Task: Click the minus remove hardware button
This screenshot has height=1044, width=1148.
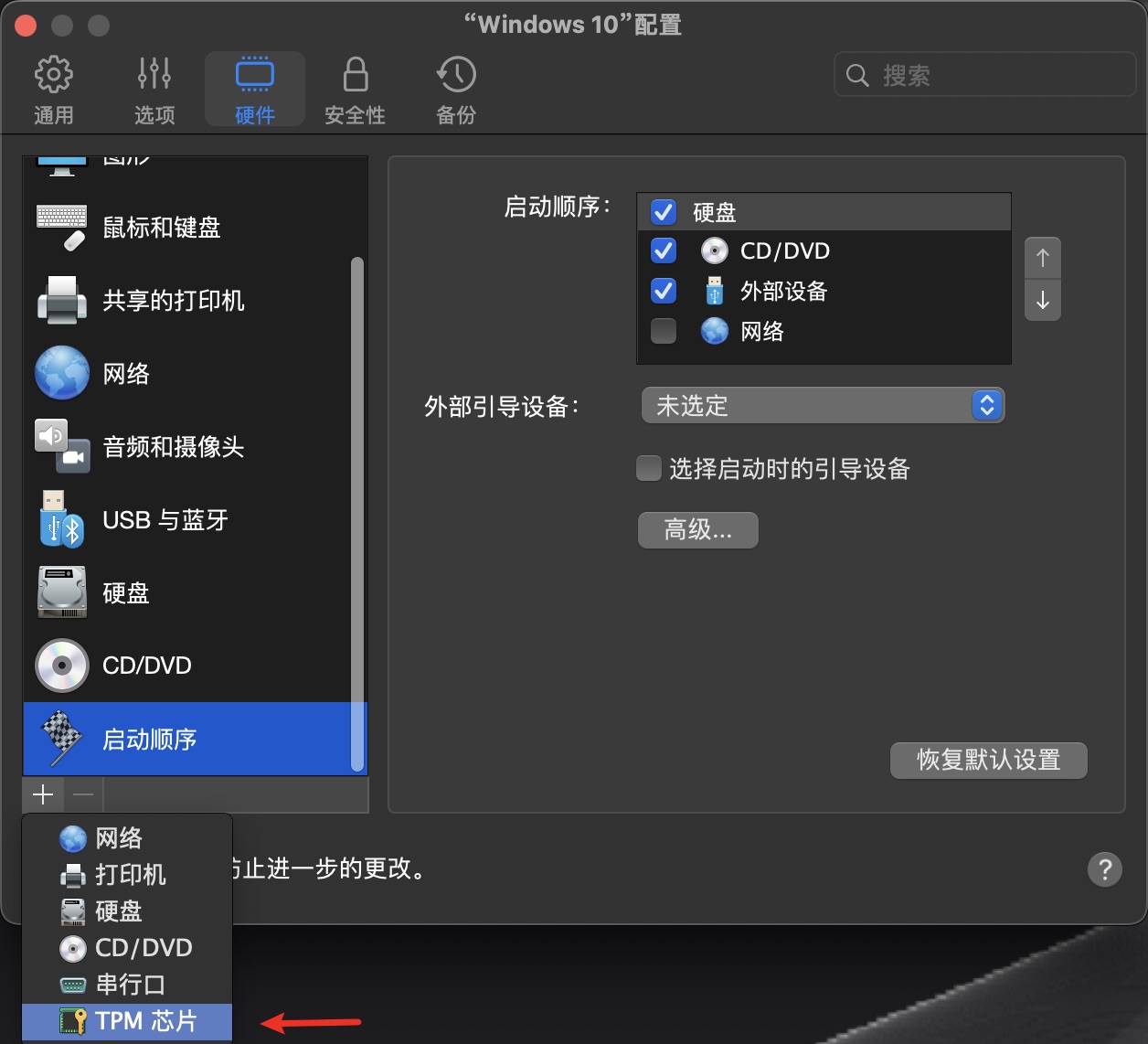Action: tap(83, 794)
